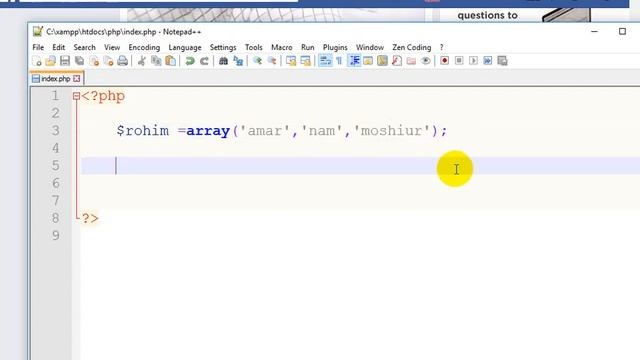Click Notepad++ title bar icon

click(x=38, y=32)
